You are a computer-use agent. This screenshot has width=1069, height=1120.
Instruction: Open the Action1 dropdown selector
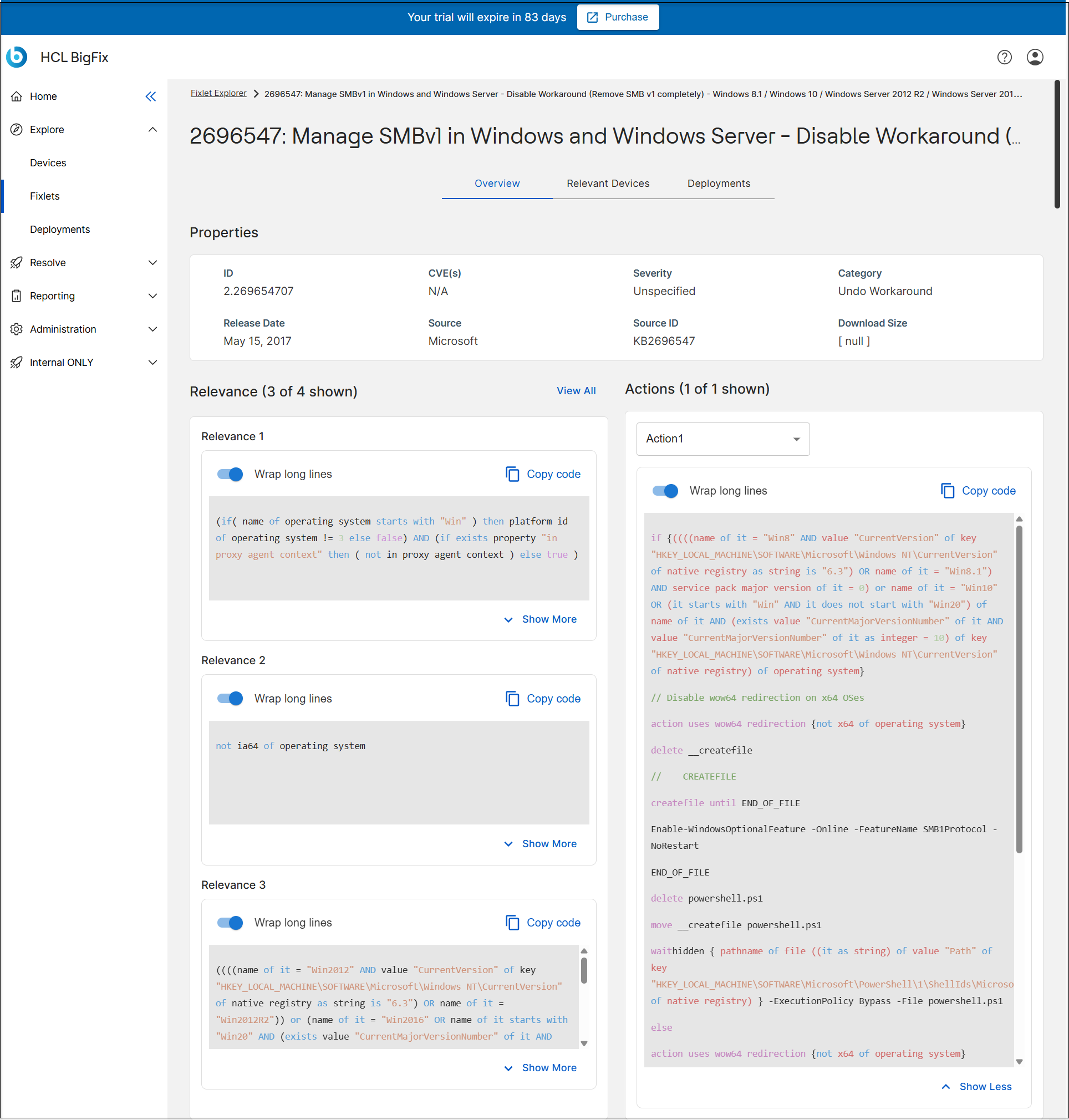[722, 439]
